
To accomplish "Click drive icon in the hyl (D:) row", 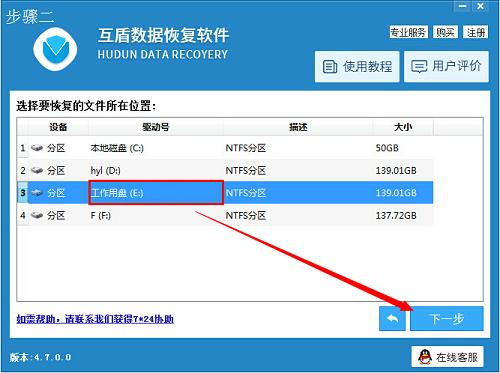I will (37, 171).
